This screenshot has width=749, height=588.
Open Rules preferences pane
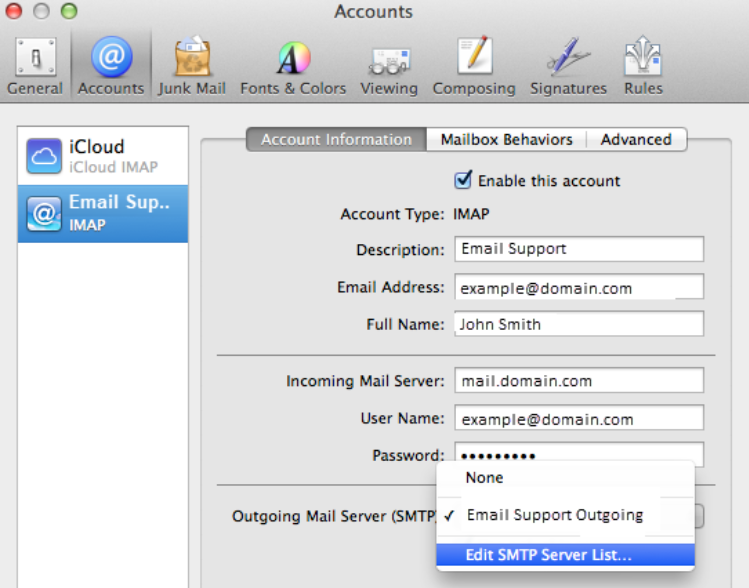[643, 67]
